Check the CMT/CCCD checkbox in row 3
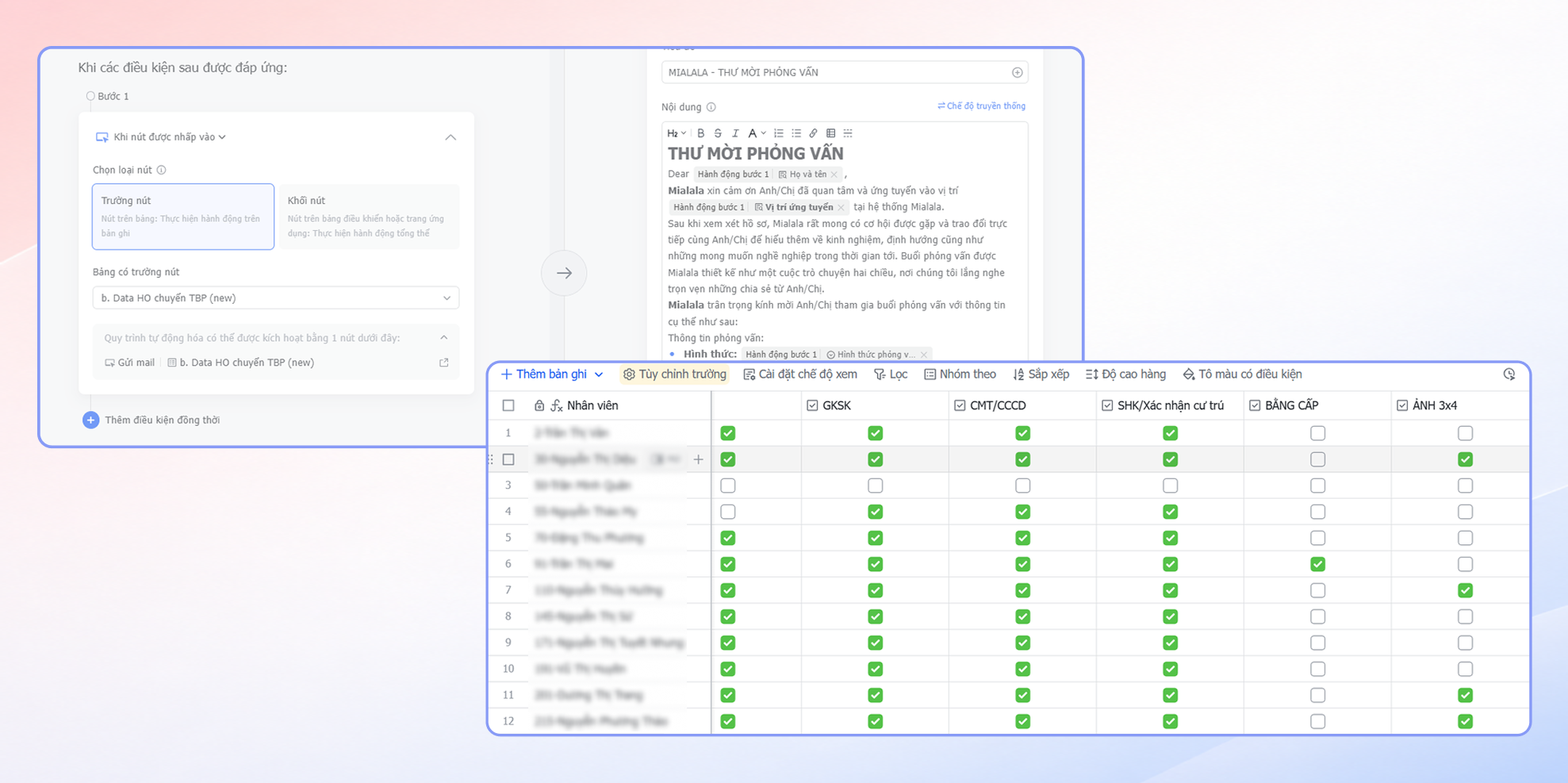The image size is (1568, 783). coord(1022,486)
